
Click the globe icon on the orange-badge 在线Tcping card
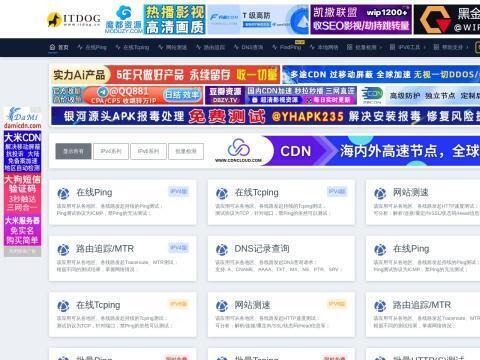click(63, 306)
